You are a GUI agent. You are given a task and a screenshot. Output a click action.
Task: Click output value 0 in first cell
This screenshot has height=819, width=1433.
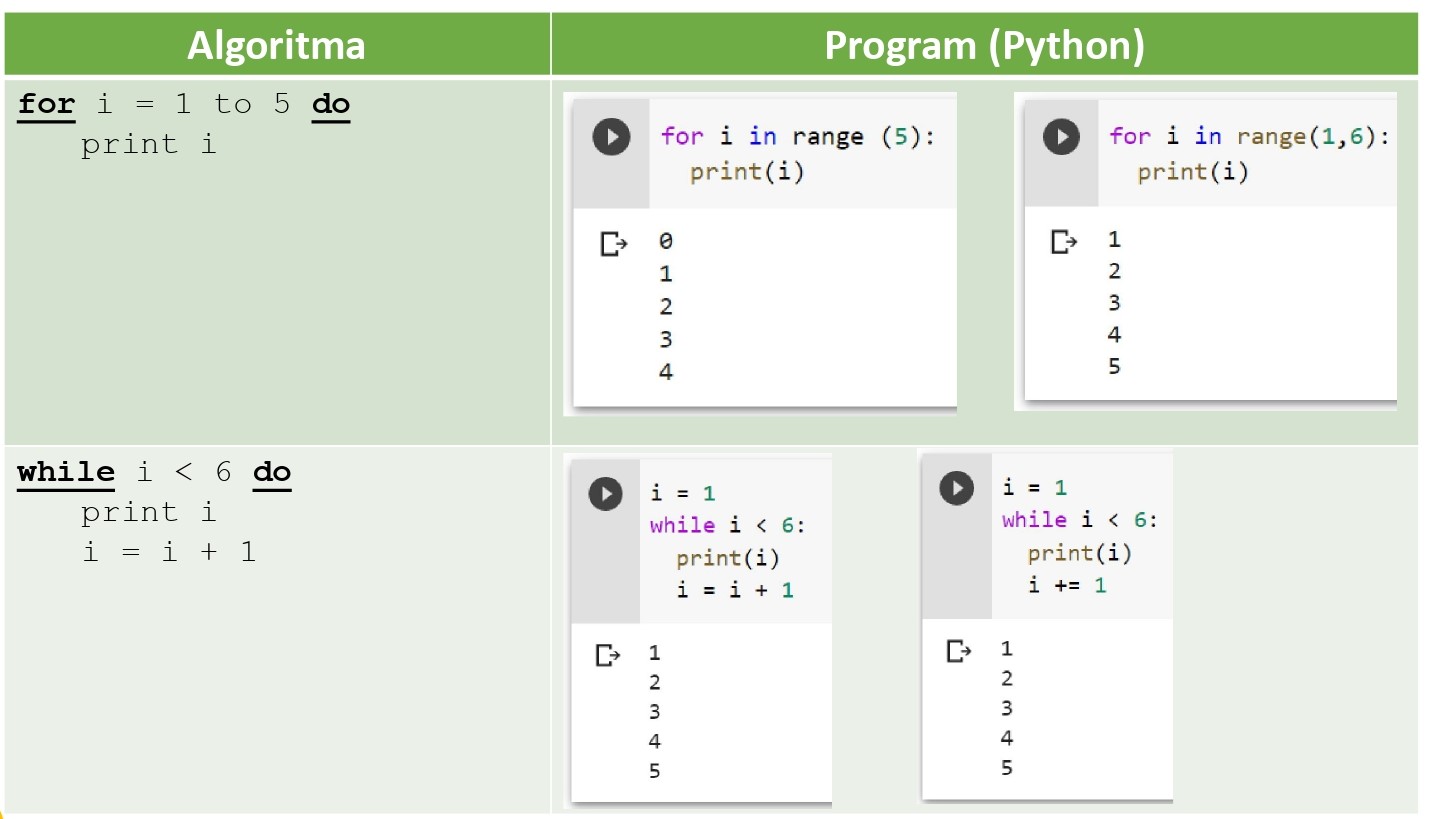[x=666, y=241]
